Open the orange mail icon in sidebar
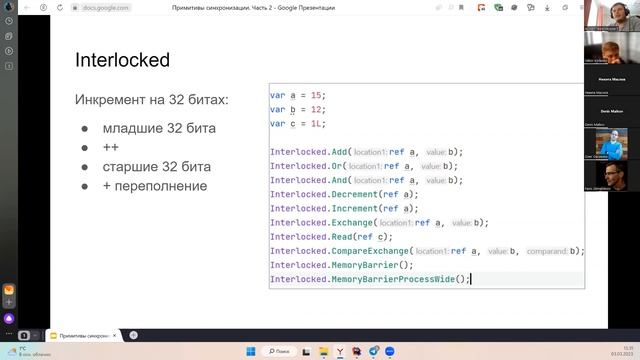The height and width of the screenshot is (360, 640). pyautogui.click(x=9, y=290)
